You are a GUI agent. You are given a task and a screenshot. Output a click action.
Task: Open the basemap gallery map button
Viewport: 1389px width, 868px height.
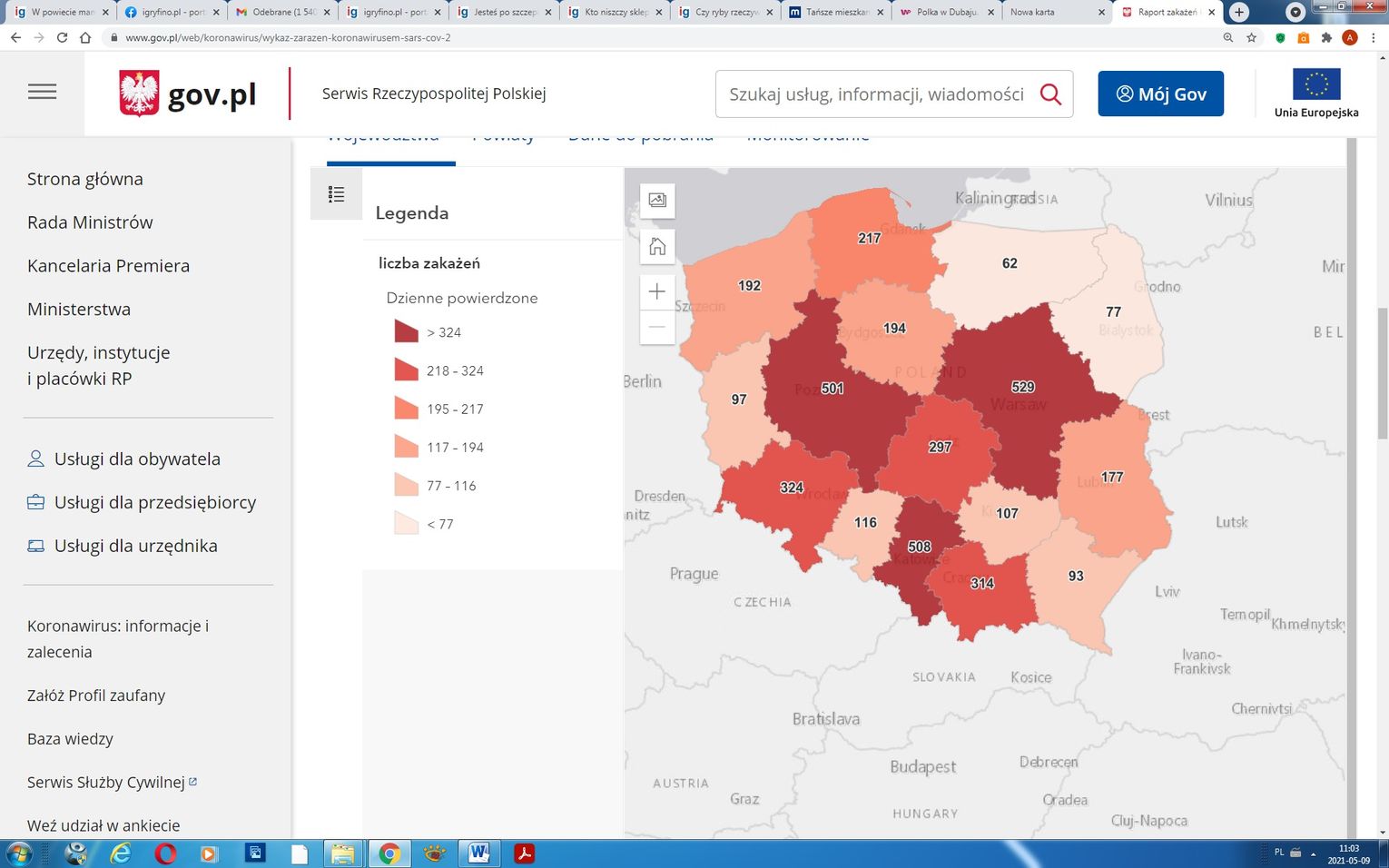pos(657,201)
